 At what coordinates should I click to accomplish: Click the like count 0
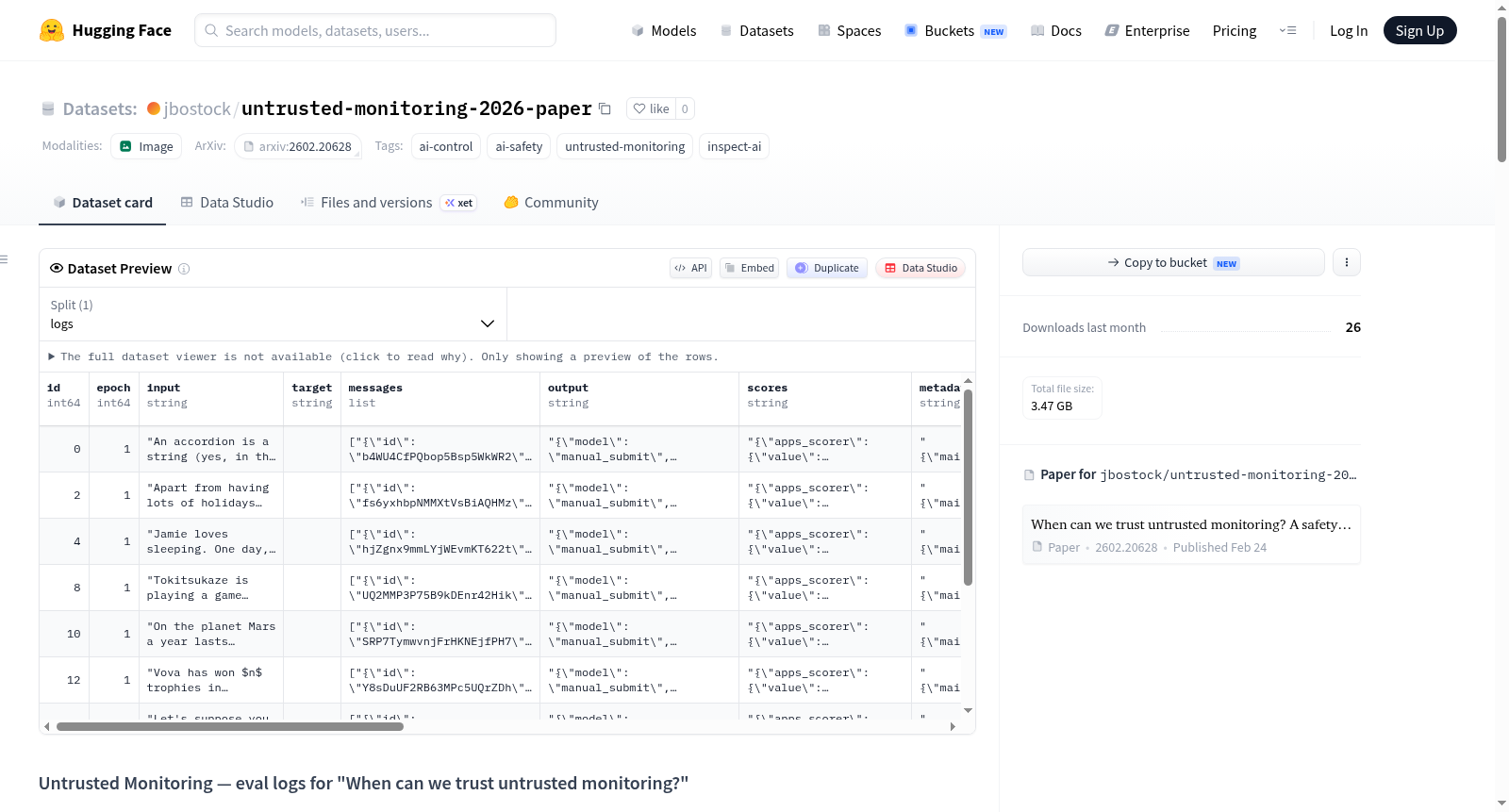point(685,108)
